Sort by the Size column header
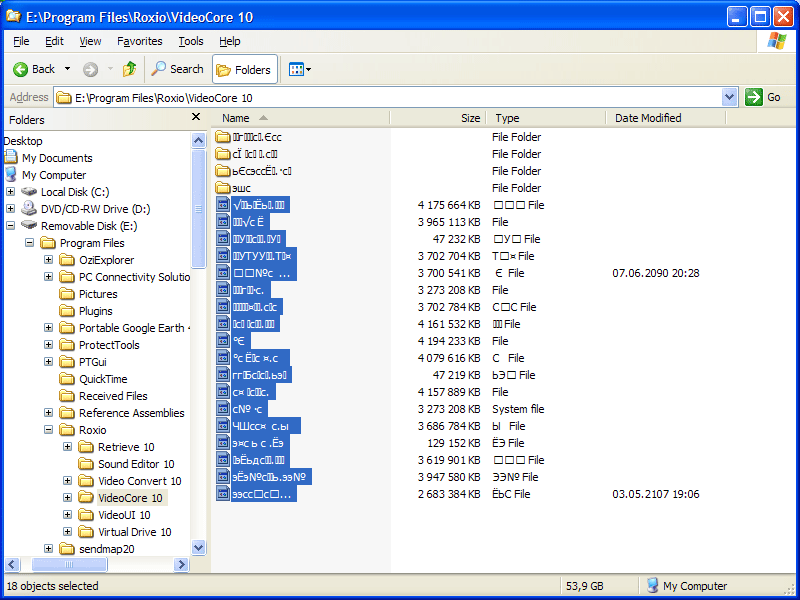Image resolution: width=800 pixels, height=600 pixels. (438, 118)
